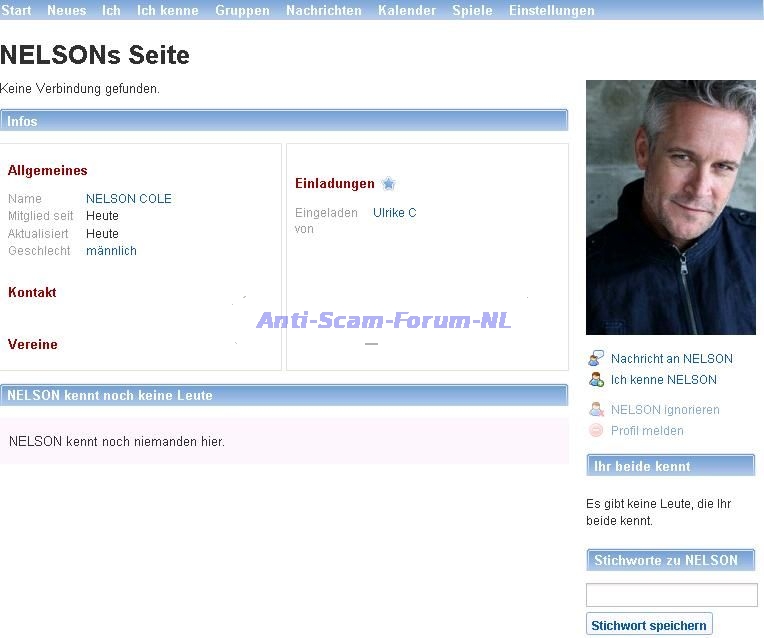The width and height of the screenshot is (764, 638).
Task: Click the Stichworte keyword input field
Action: (671, 595)
